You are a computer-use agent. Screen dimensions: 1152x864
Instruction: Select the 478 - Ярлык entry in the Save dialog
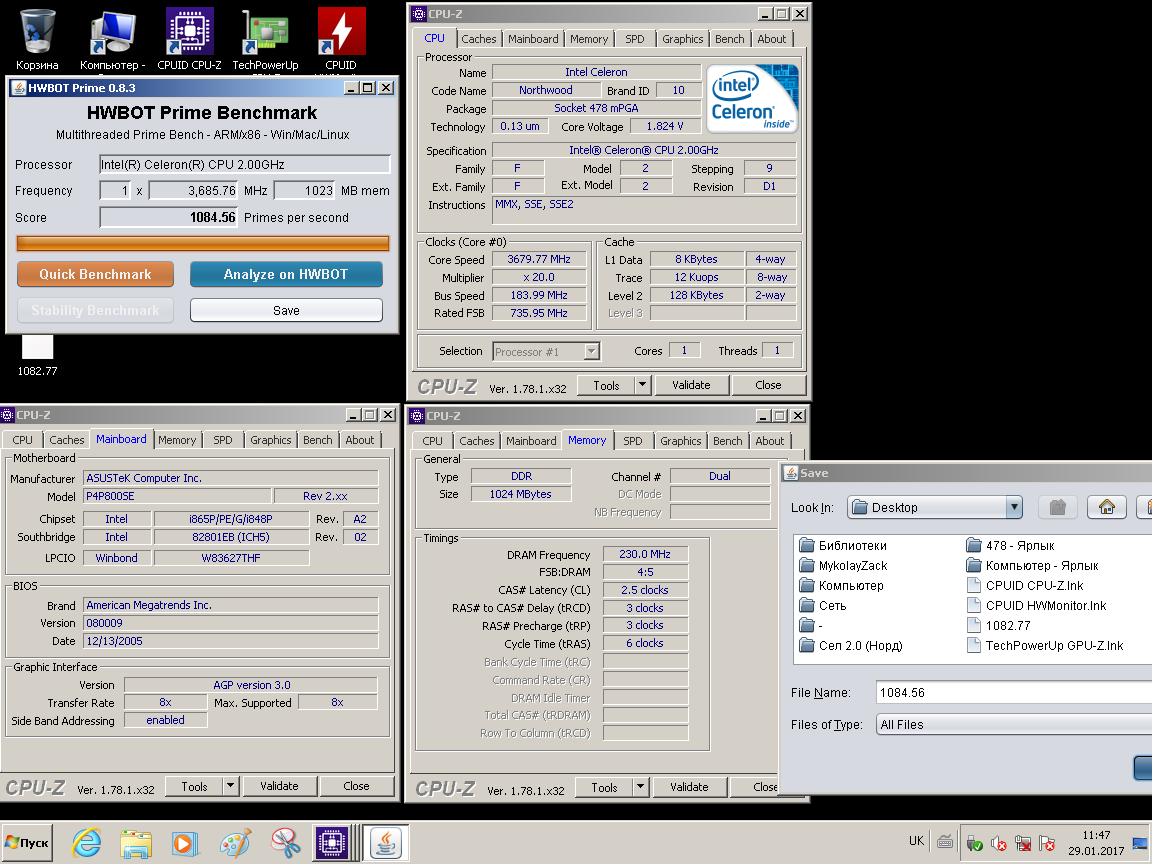pyautogui.click(x=1011, y=545)
